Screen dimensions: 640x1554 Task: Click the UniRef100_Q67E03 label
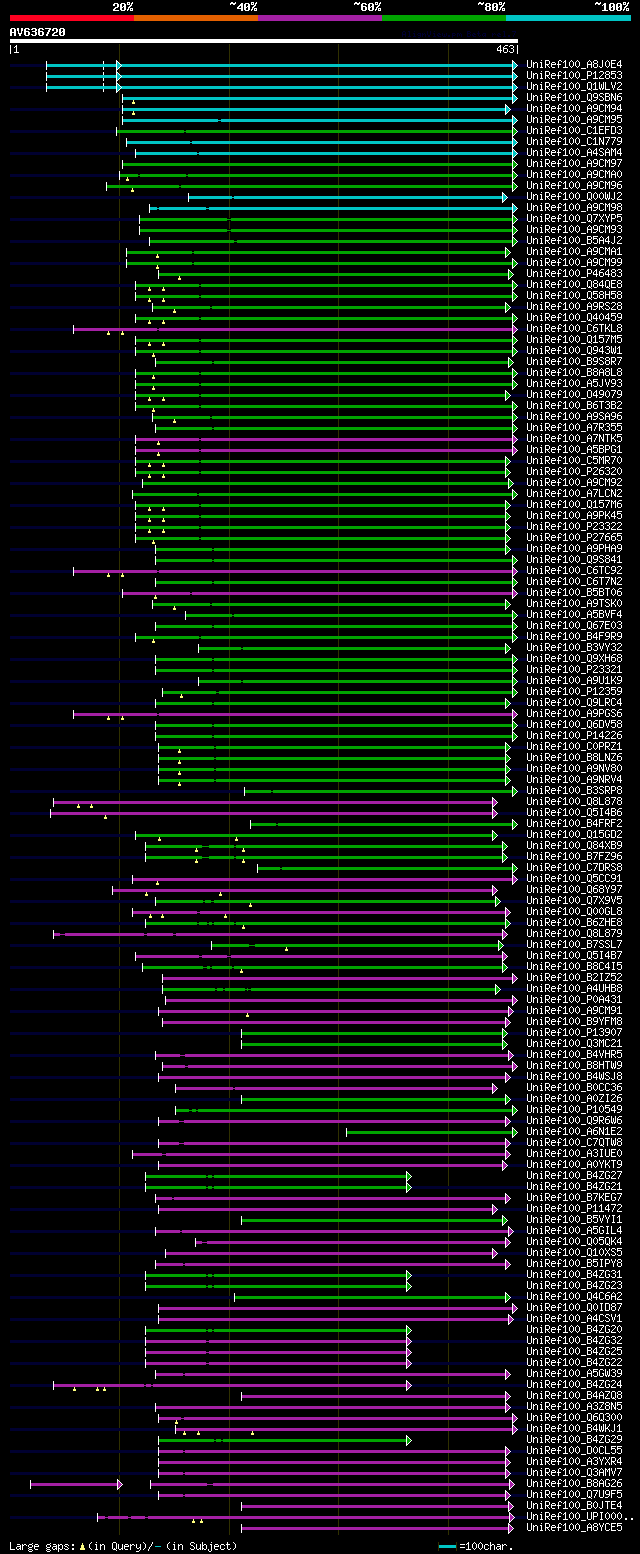point(574,625)
